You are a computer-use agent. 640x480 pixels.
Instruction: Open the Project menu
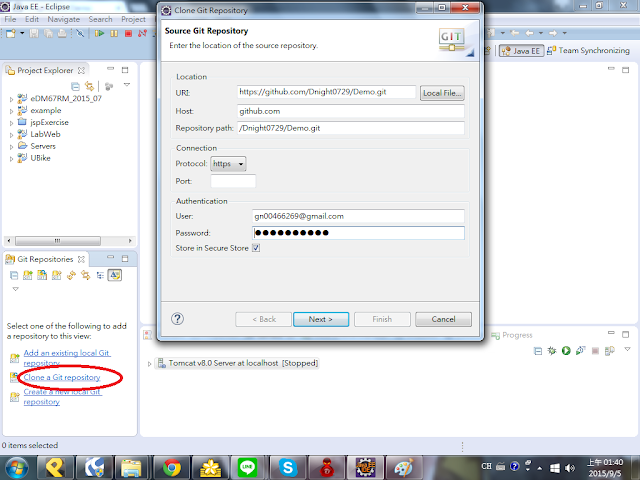pos(133,19)
